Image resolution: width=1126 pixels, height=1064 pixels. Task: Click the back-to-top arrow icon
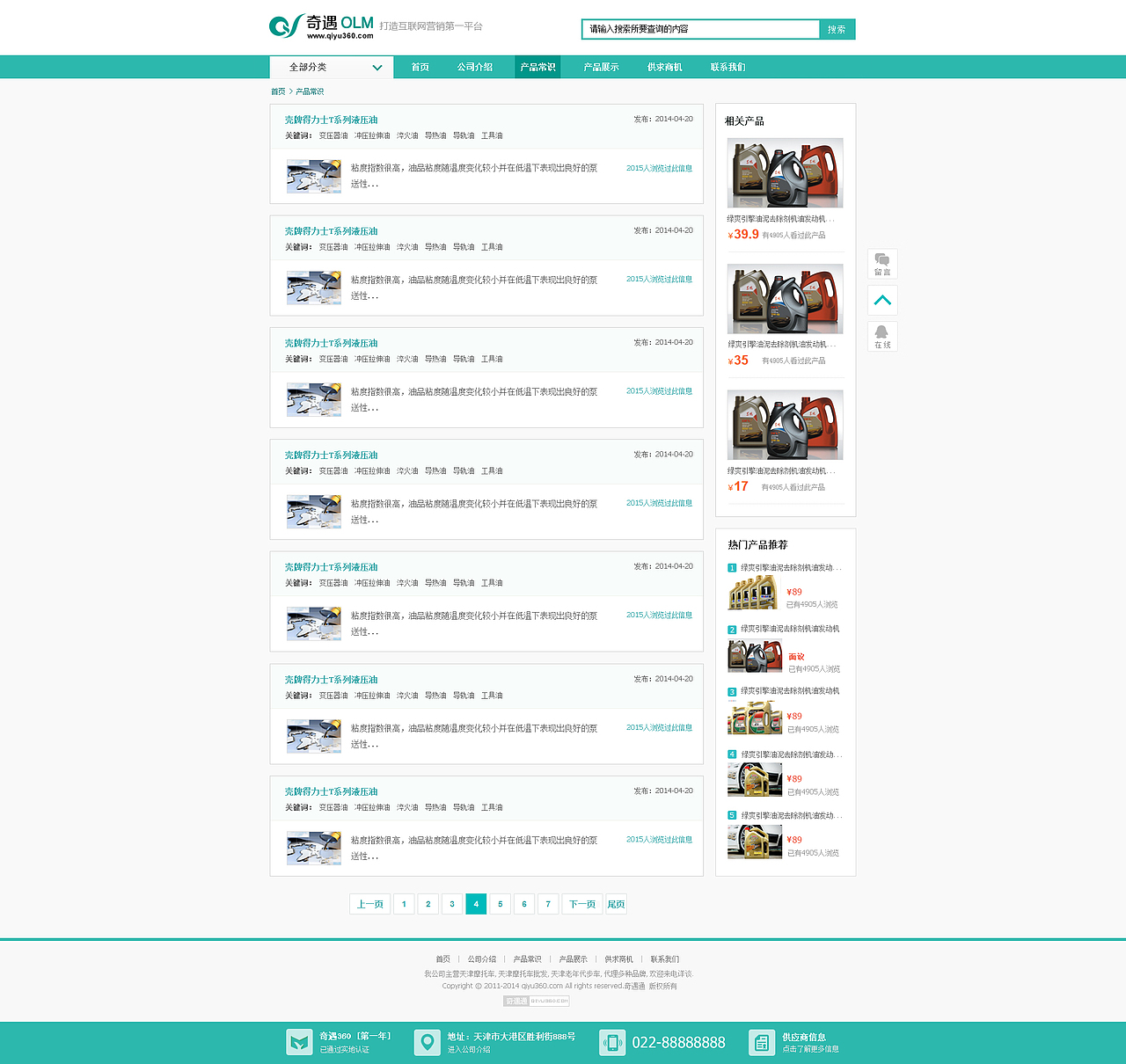point(882,300)
